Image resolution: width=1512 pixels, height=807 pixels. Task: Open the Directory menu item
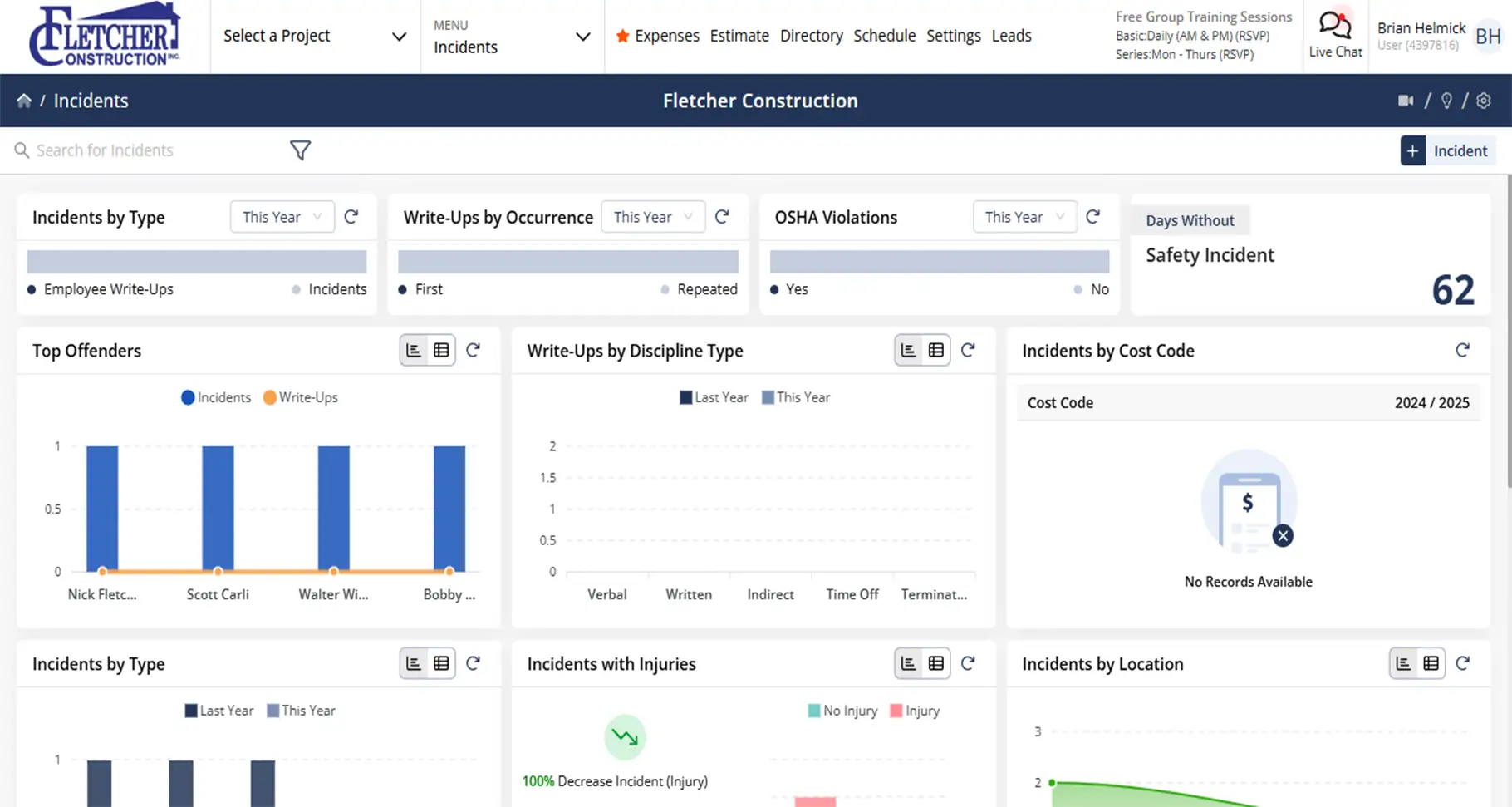click(x=812, y=36)
